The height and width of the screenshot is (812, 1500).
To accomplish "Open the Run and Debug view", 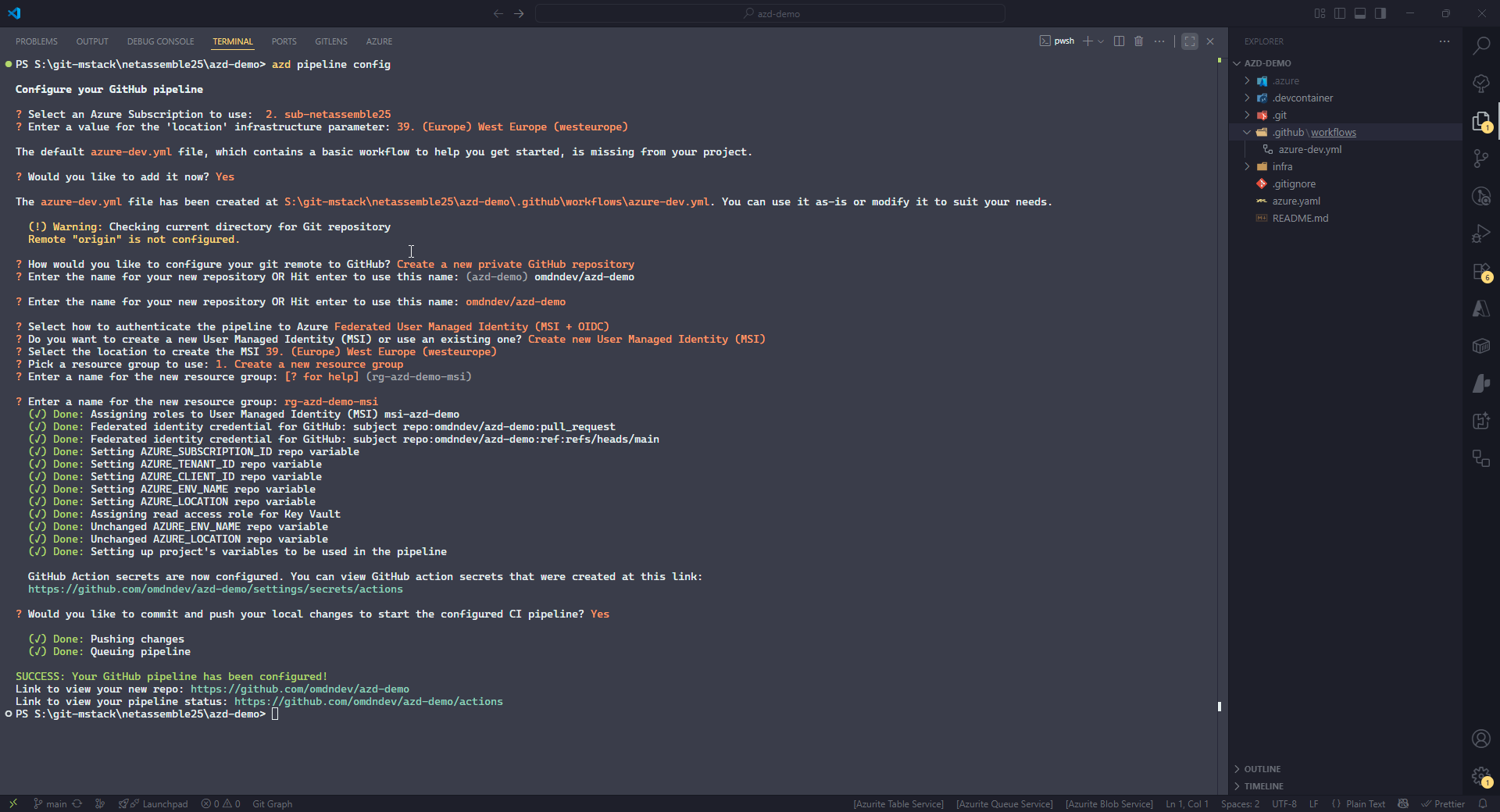I will [x=1481, y=233].
